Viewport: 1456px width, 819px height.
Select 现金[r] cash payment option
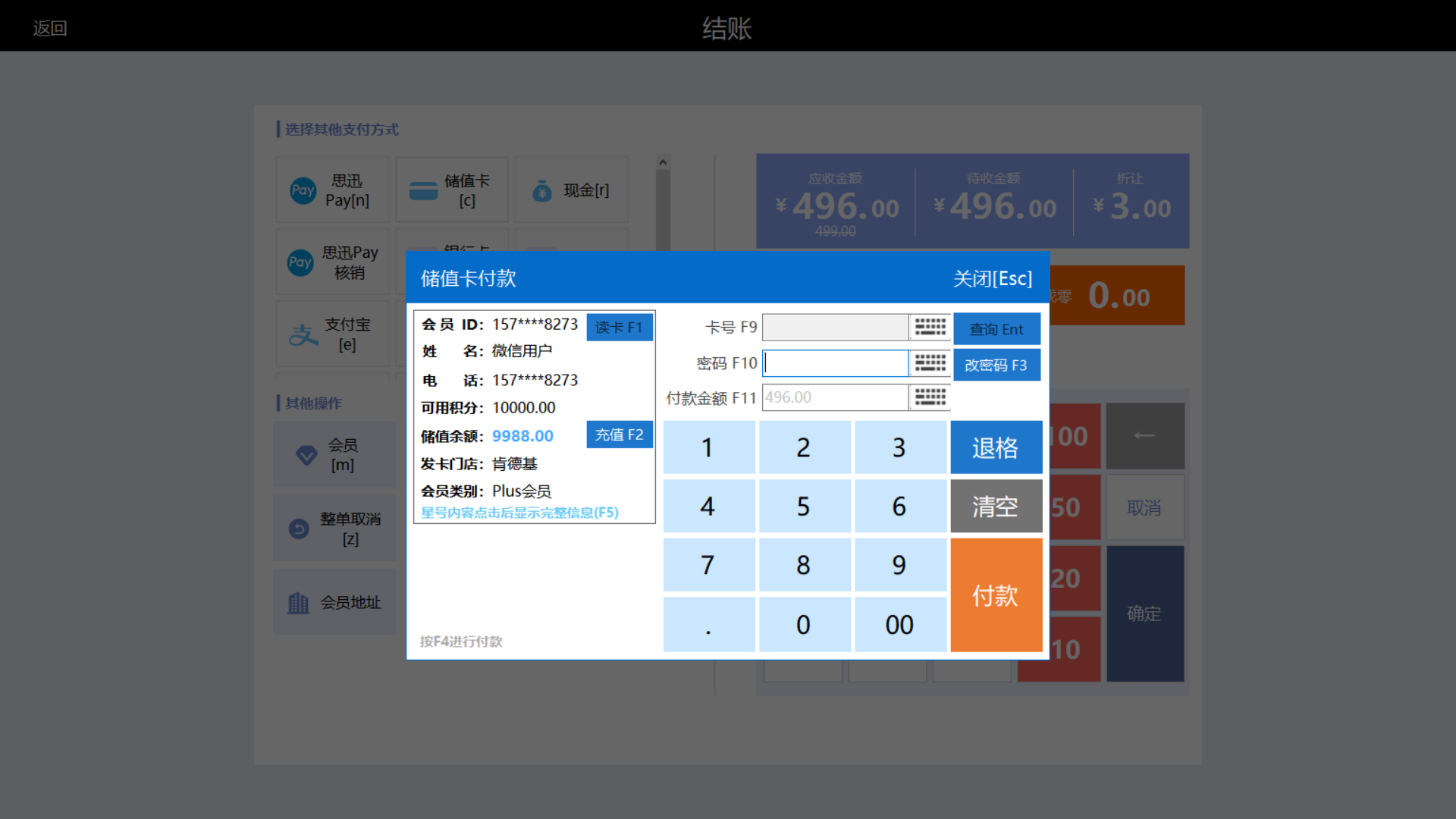[x=572, y=190]
